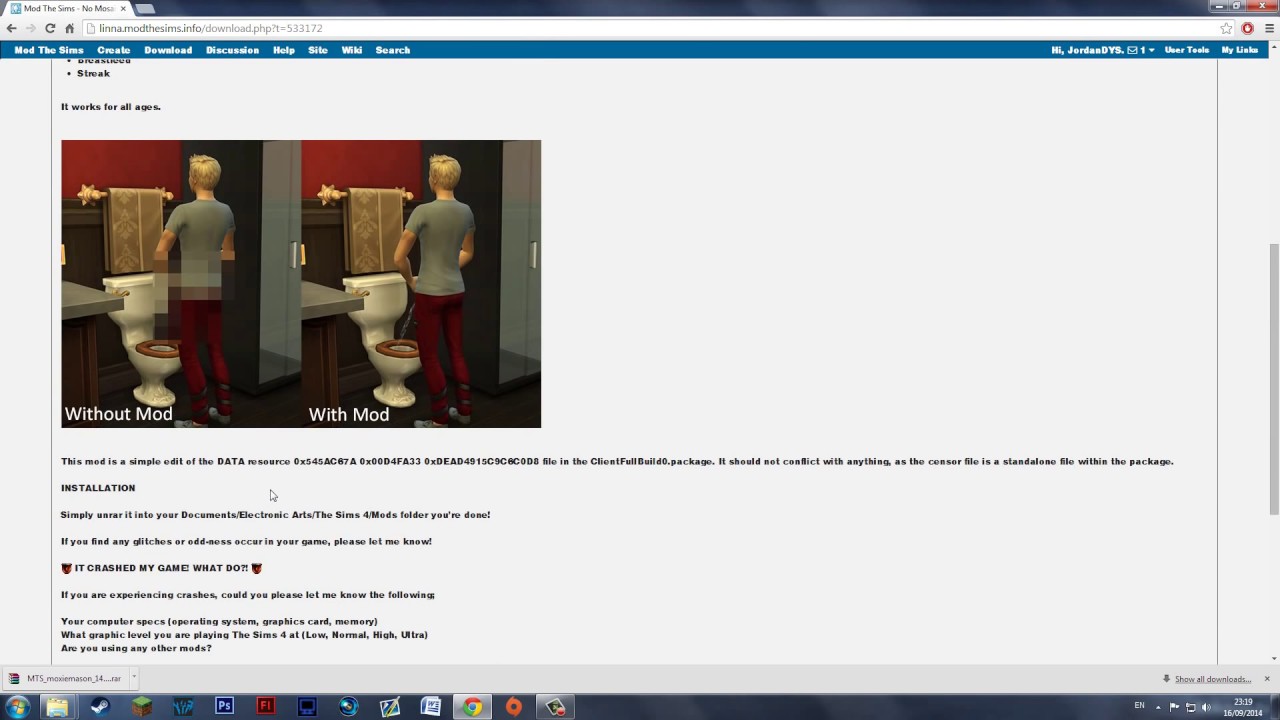Image resolution: width=1280 pixels, height=720 pixels.
Task: Open the Action Center flag icon
Action: (1175, 707)
